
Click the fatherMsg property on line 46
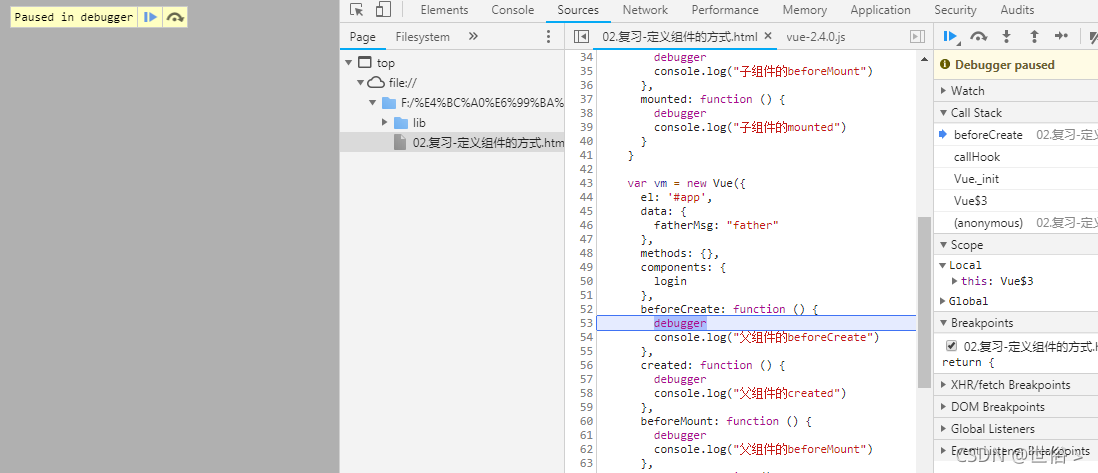pos(684,225)
